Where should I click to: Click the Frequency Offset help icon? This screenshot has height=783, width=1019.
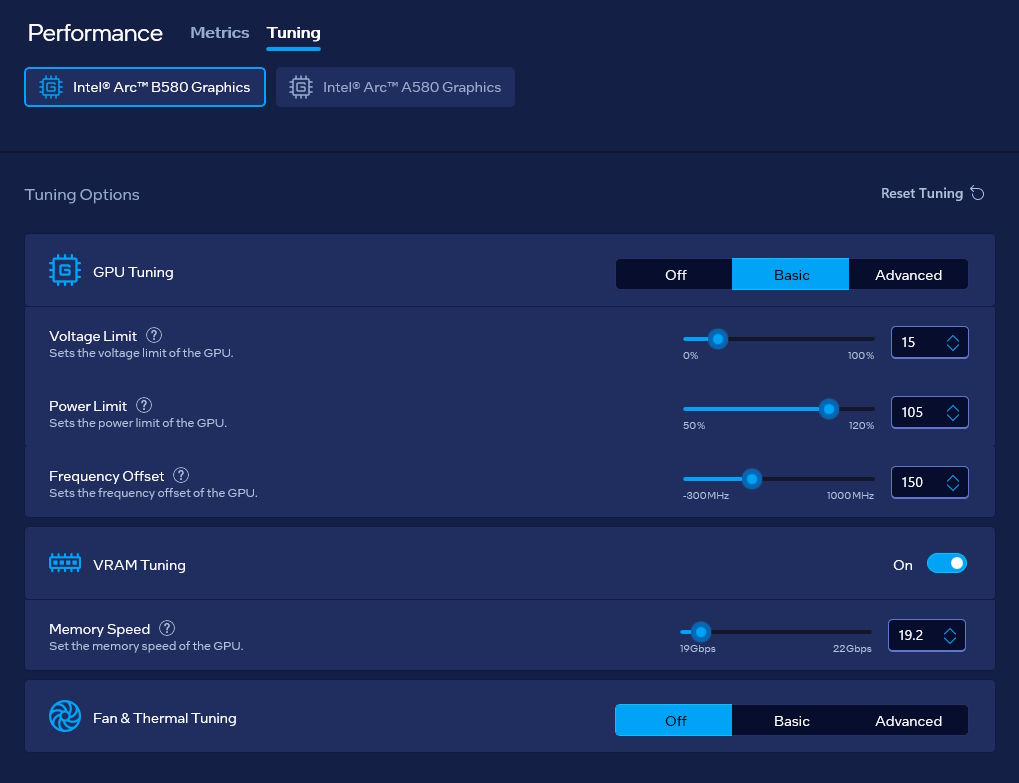pyautogui.click(x=181, y=476)
